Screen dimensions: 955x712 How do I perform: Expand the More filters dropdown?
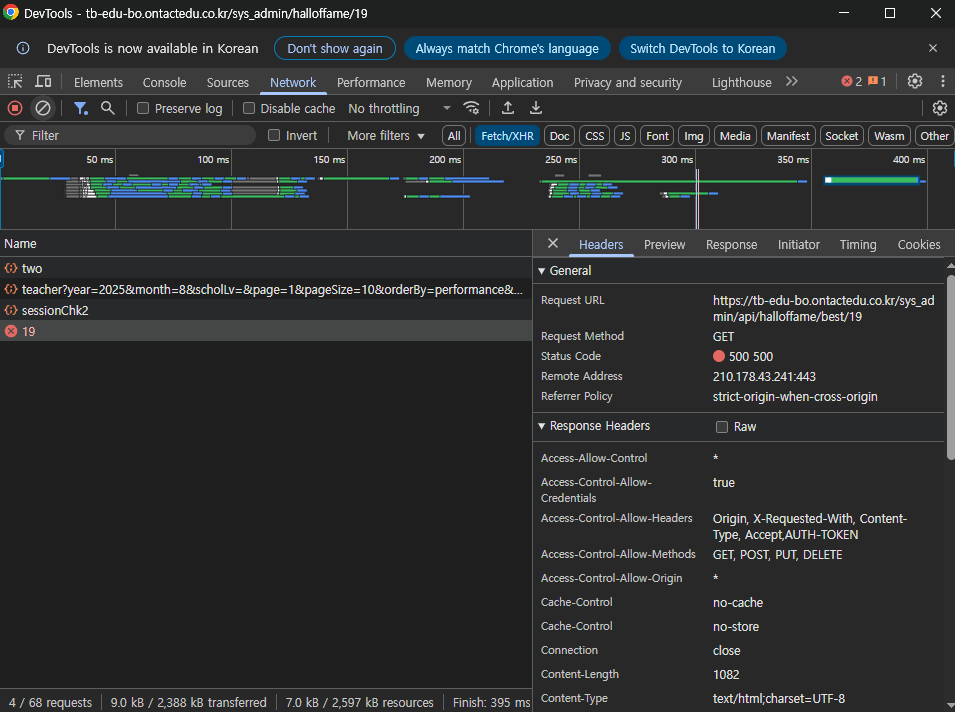point(386,136)
